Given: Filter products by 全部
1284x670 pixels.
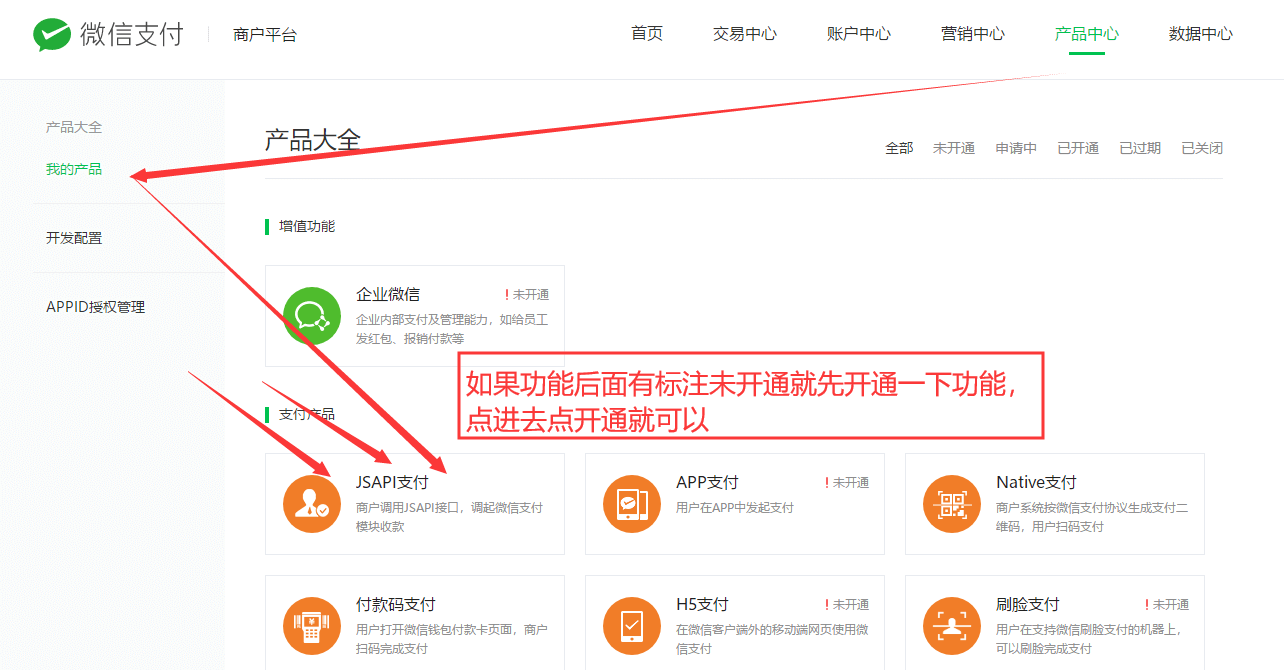Looking at the screenshot, I should tap(899, 148).
